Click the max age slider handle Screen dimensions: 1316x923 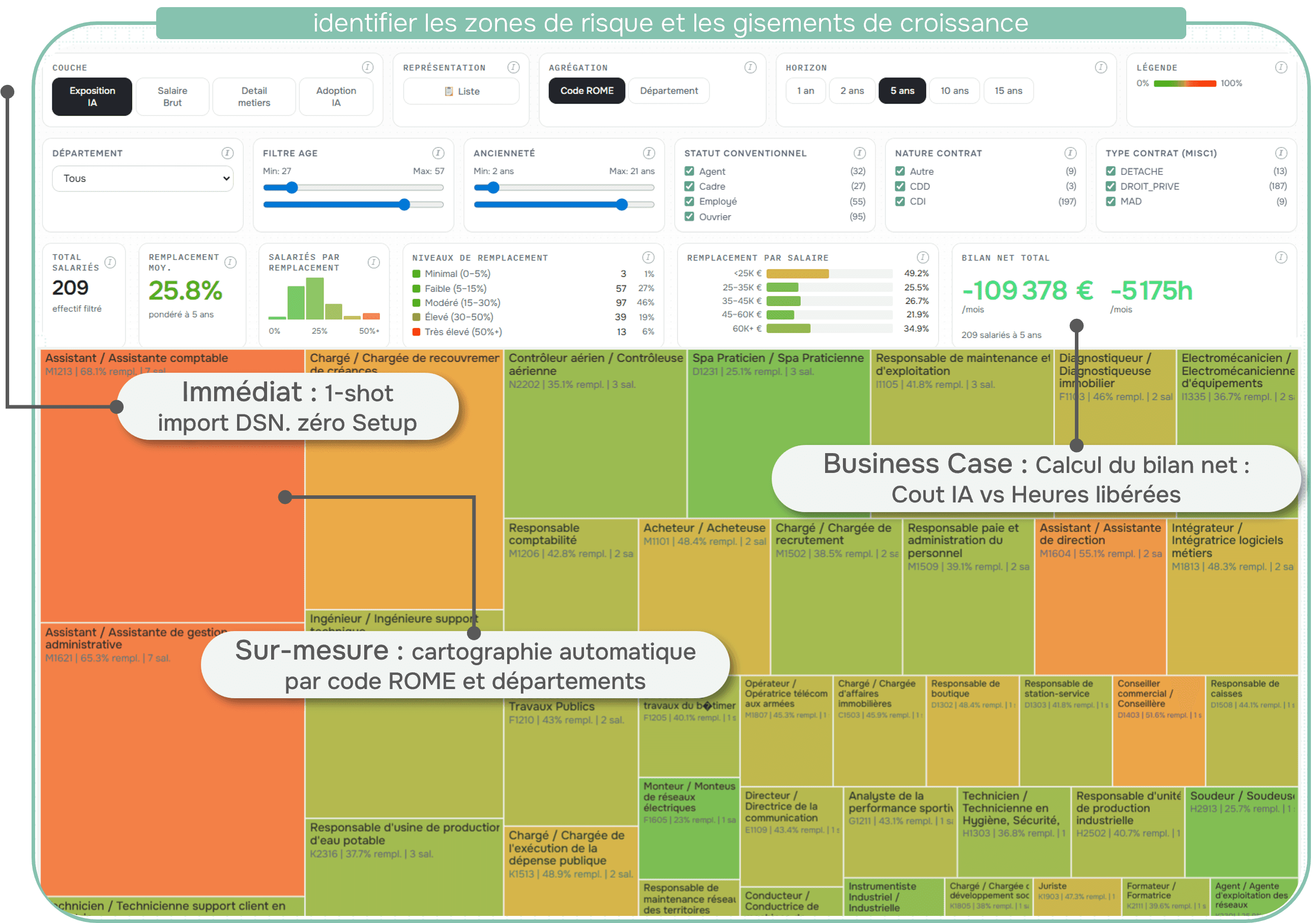click(404, 204)
